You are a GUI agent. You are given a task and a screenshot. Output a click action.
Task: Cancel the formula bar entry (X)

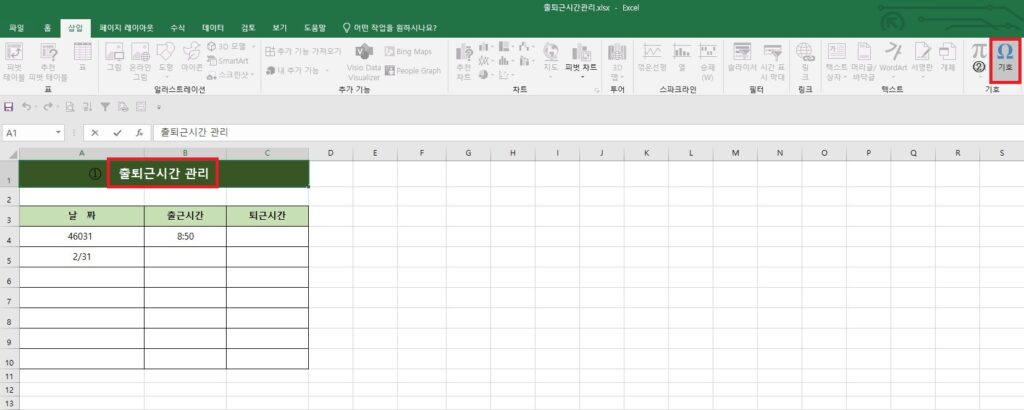pos(95,133)
